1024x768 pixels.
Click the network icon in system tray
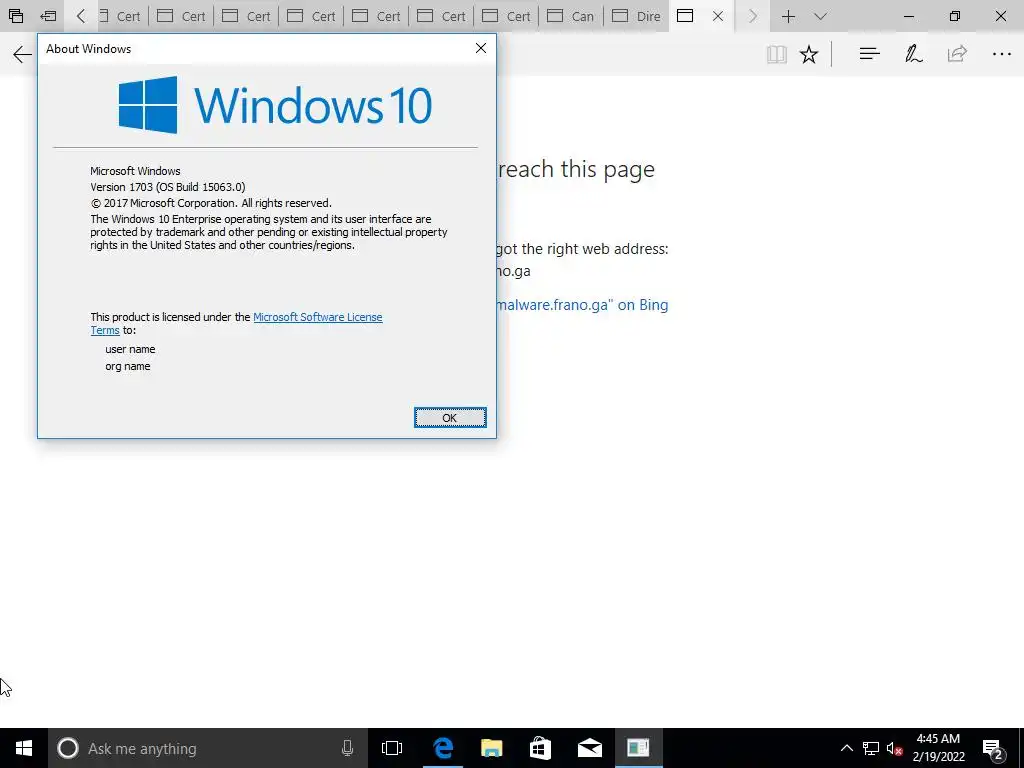point(871,748)
